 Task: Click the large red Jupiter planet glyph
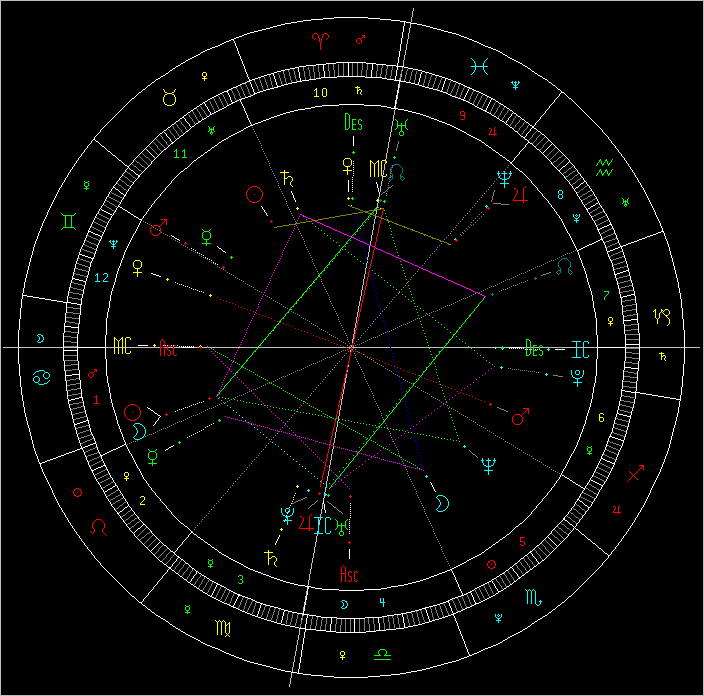[x=519, y=196]
